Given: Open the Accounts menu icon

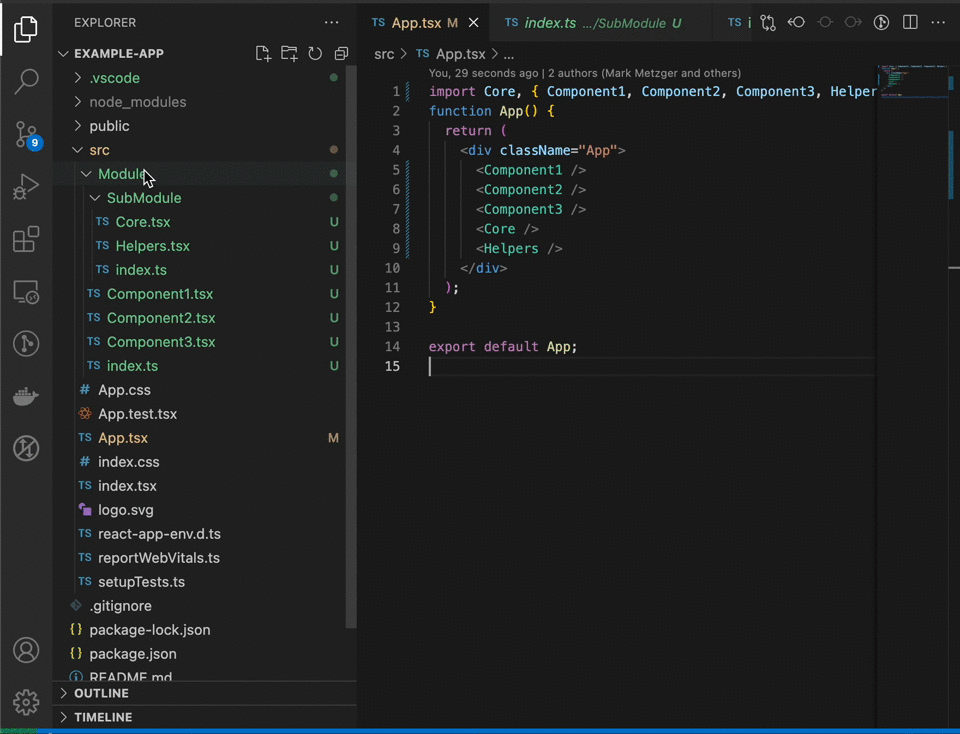Looking at the screenshot, I should pyautogui.click(x=26, y=650).
